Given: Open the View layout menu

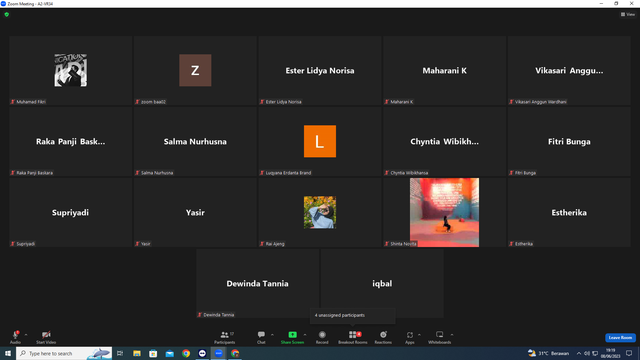Looking at the screenshot, I should coord(628,14).
